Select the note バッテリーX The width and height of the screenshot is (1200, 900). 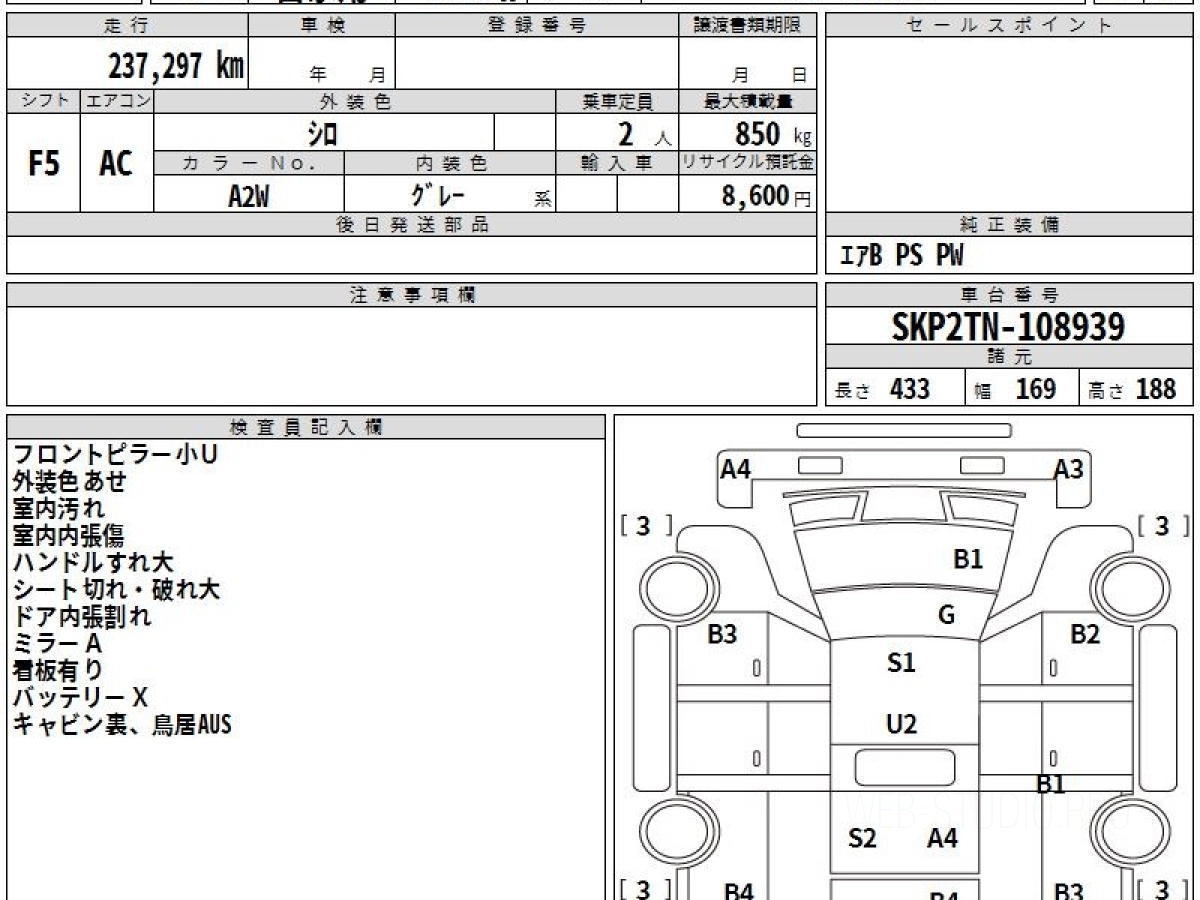pos(80,697)
